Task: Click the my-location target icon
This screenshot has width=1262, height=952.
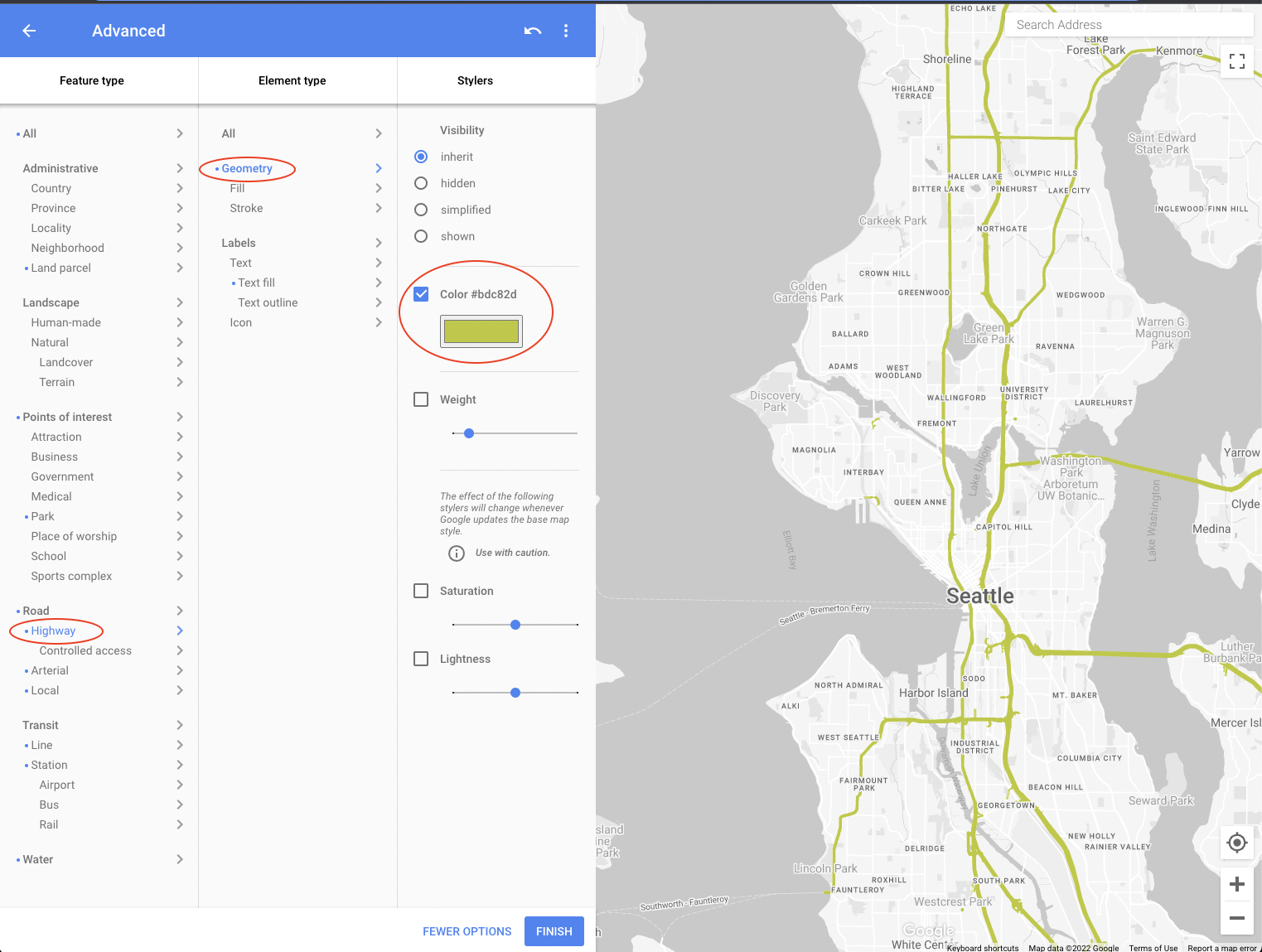Action: click(x=1236, y=842)
